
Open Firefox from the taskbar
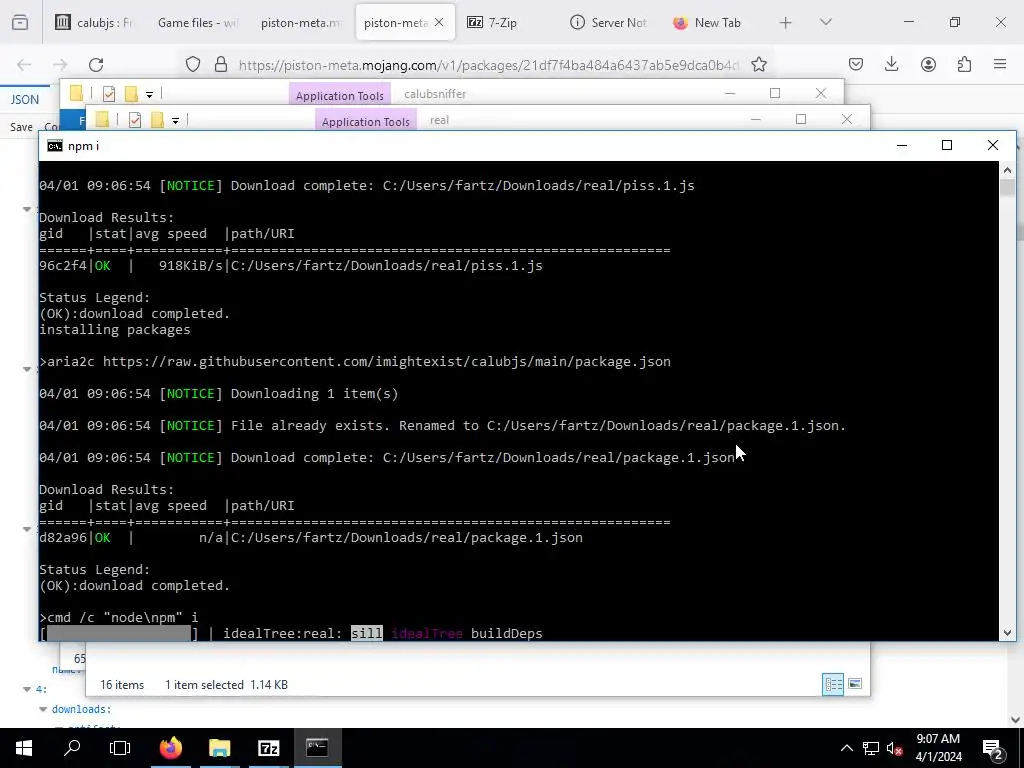171,748
